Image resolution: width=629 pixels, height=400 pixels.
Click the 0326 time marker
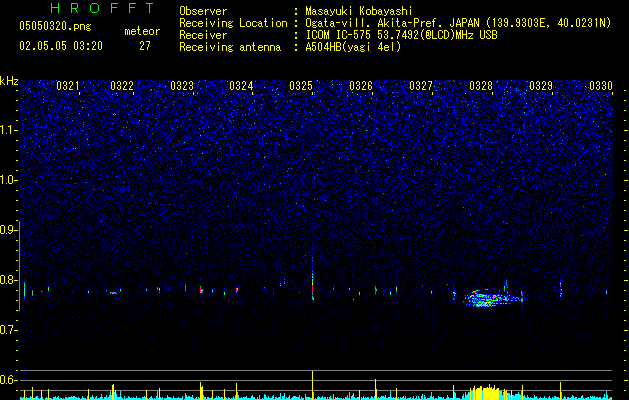(x=361, y=86)
